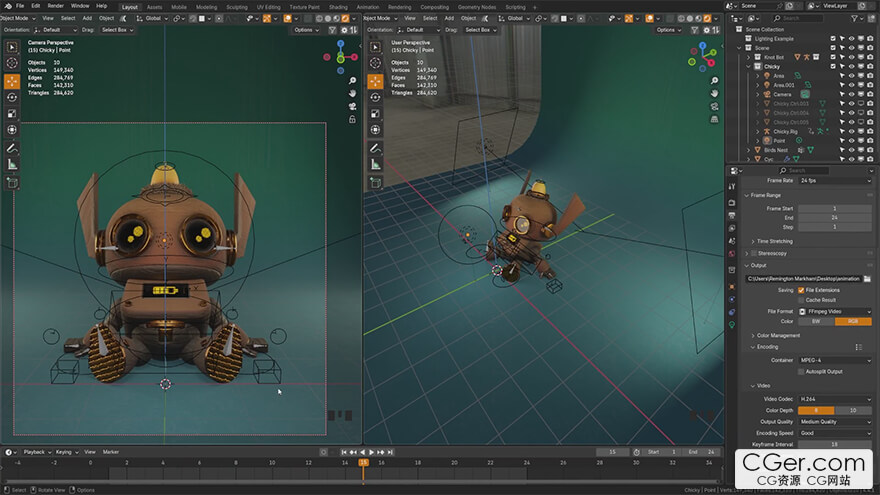Image resolution: width=880 pixels, height=495 pixels.
Task: Activate the Rotate tool in left viewport
Action: pos(12,97)
